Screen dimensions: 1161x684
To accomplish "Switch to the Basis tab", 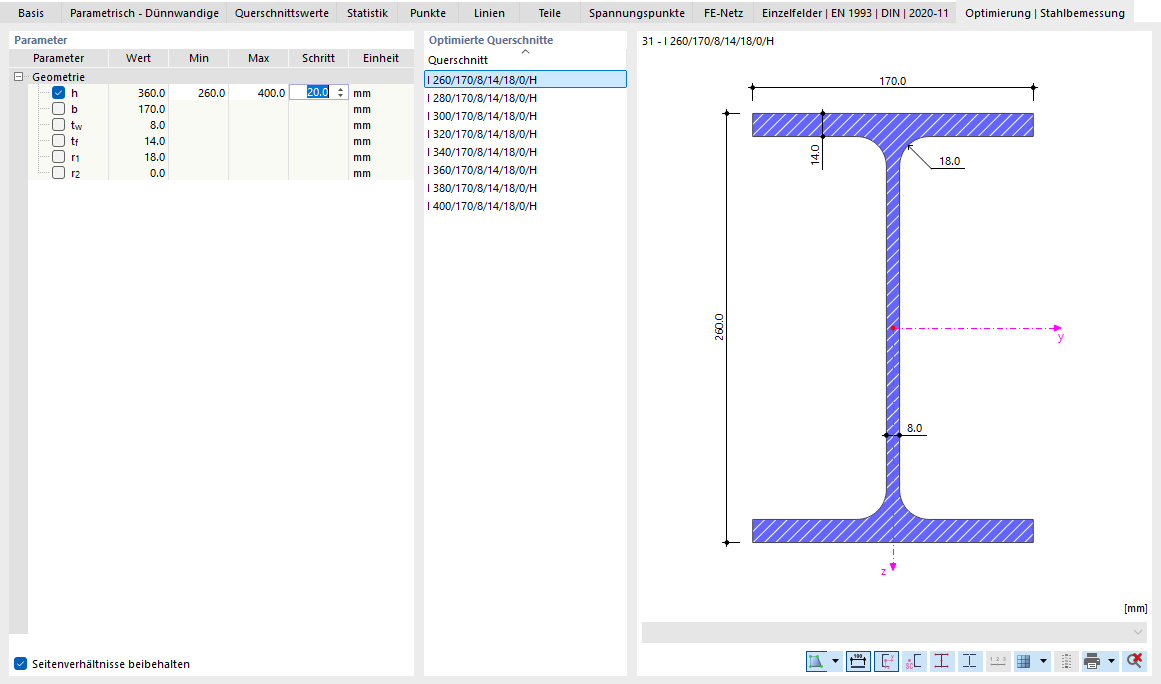I will (31, 13).
